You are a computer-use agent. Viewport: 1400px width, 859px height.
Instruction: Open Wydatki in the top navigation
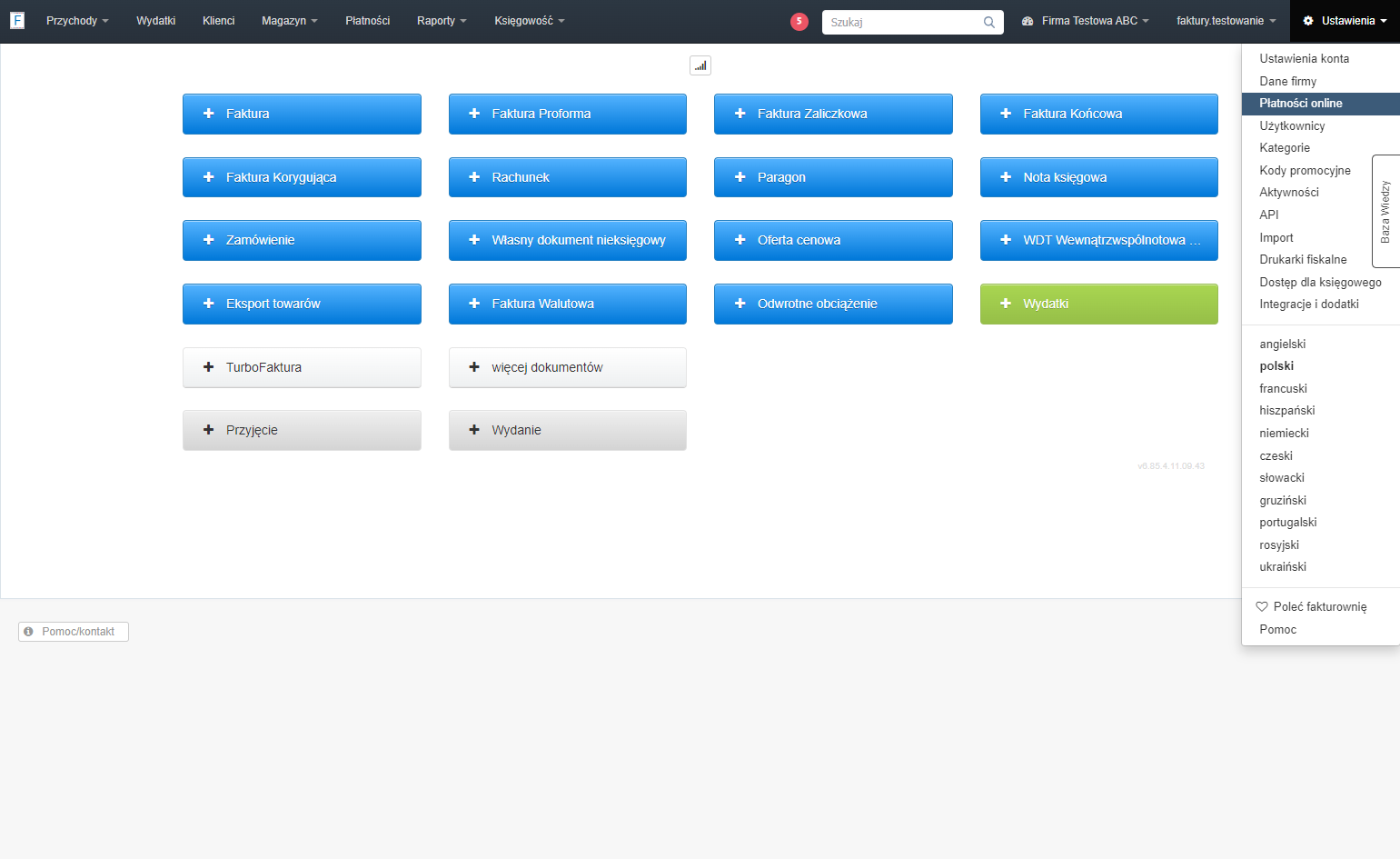pyautogui.click(x=155, y=21)
